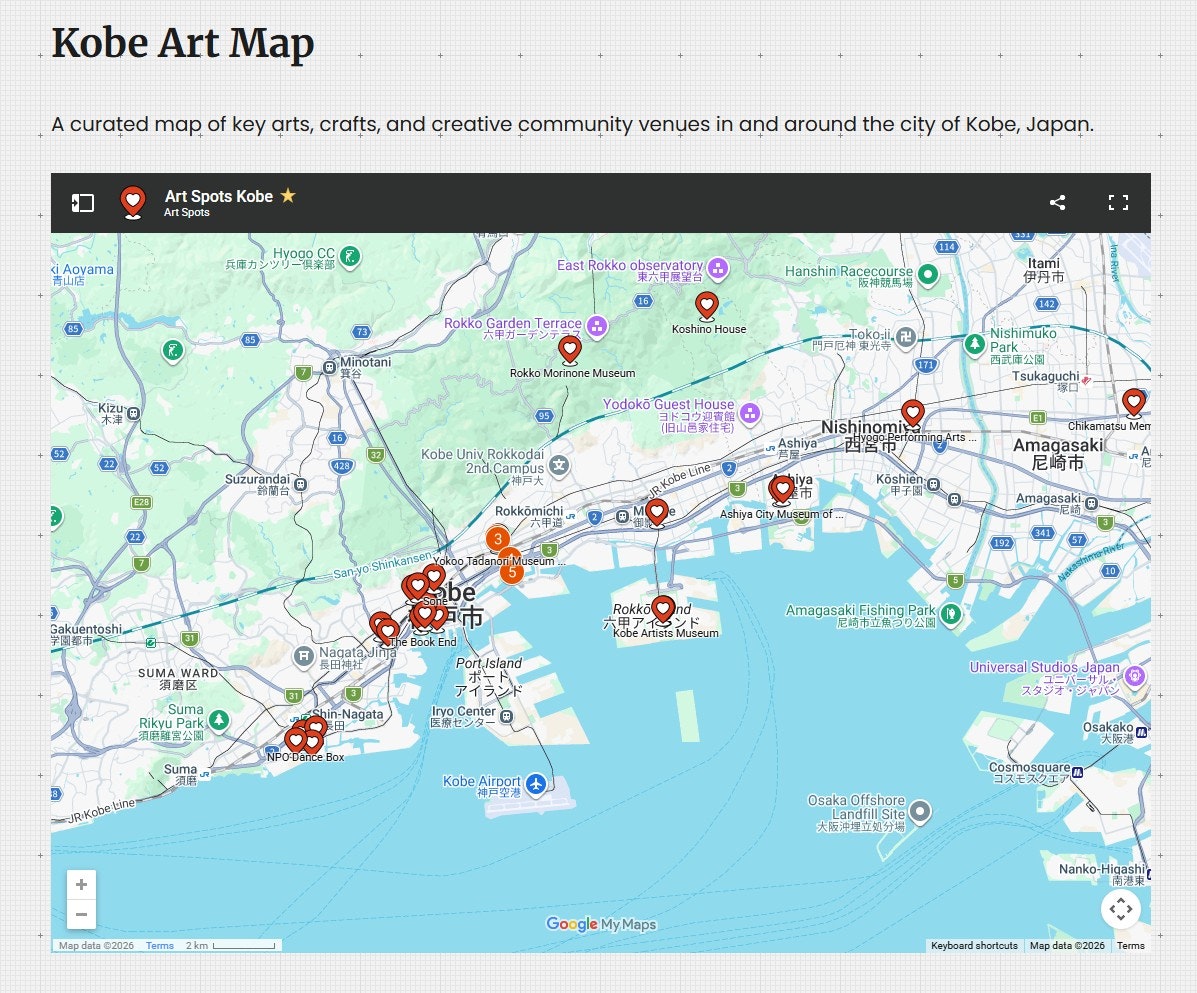Screen dimensions: 1197x993
Task: Click the Hanshin Racecourse marker icon
Action: pyautogui.click(x=928, y=274)
